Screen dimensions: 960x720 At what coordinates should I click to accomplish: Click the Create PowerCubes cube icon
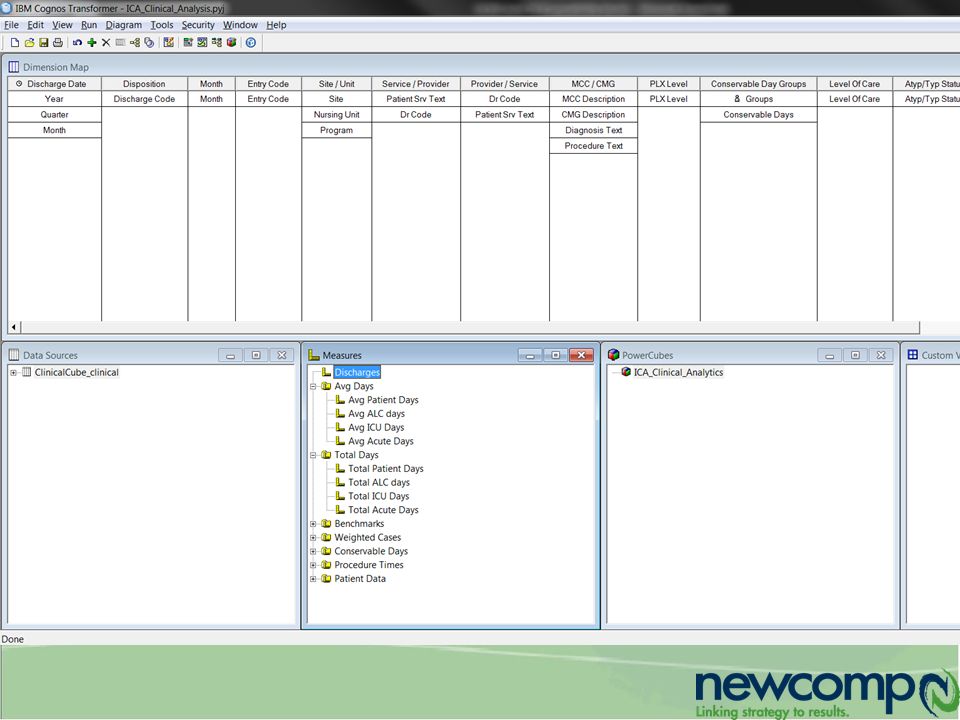pyautogui.click(x=231, y=42)
